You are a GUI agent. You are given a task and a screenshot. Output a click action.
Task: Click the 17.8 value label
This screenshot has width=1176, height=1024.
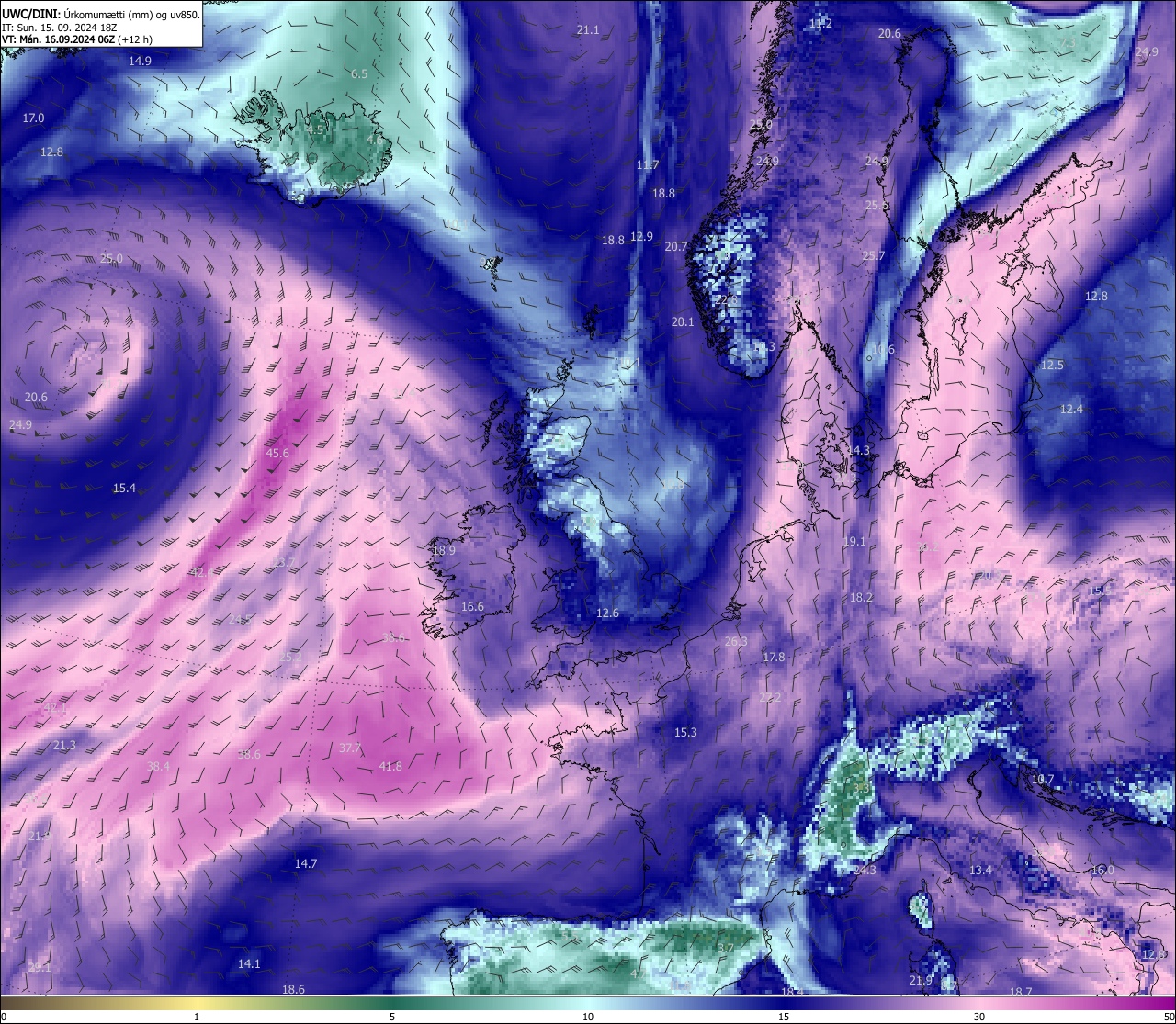tap(774, 657)
